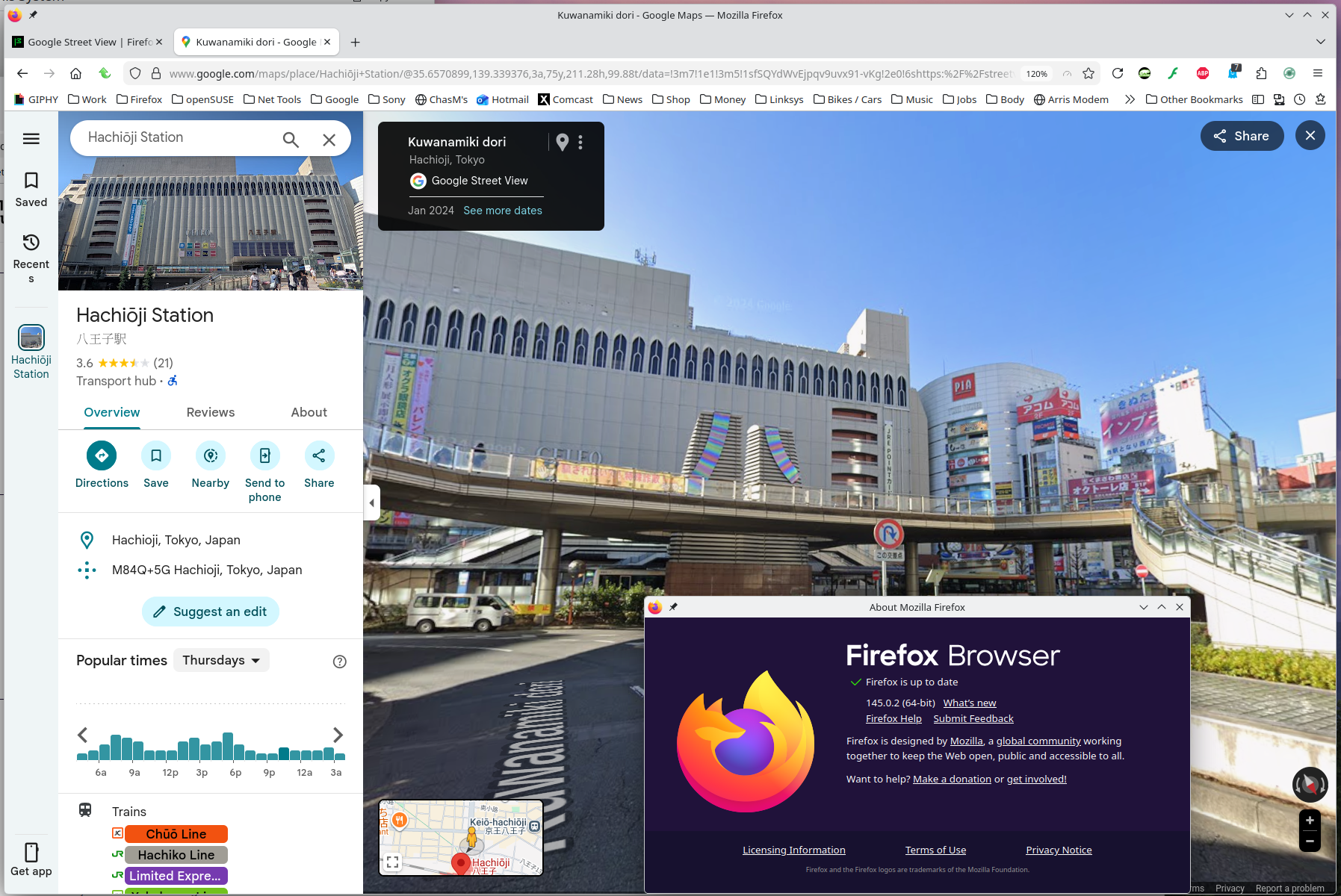Open Licensing Information in About Firefox
1341x896 pixels.
point(794,850)
